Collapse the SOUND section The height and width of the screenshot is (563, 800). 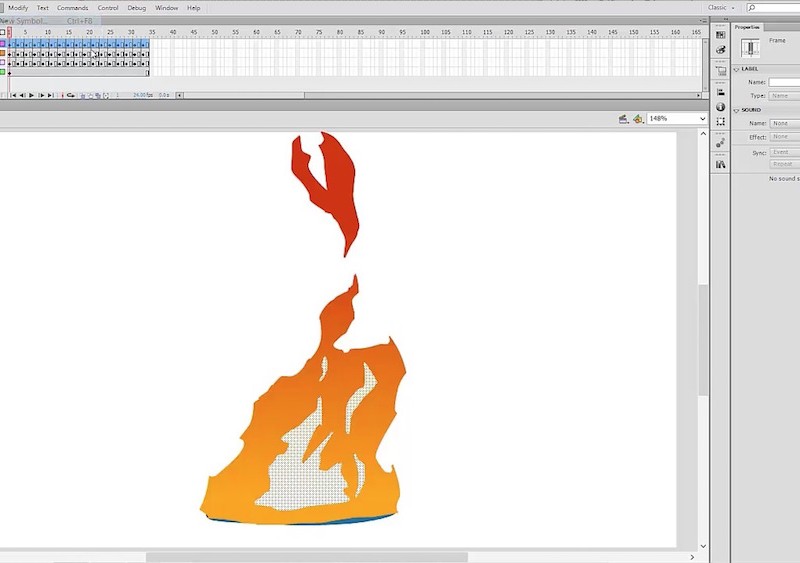coord(737,110)
